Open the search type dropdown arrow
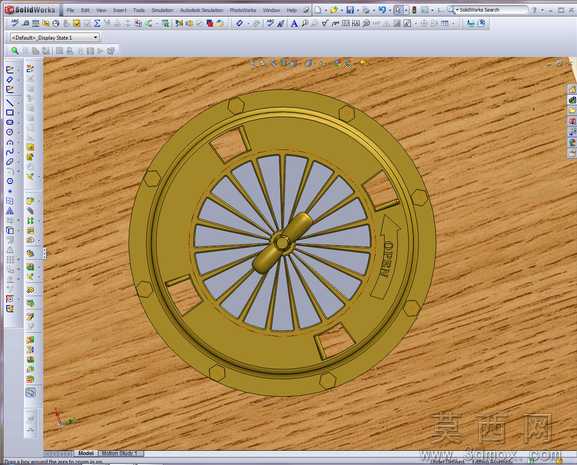The width and height of the screenshot is (577, 465). click(457, 10)
